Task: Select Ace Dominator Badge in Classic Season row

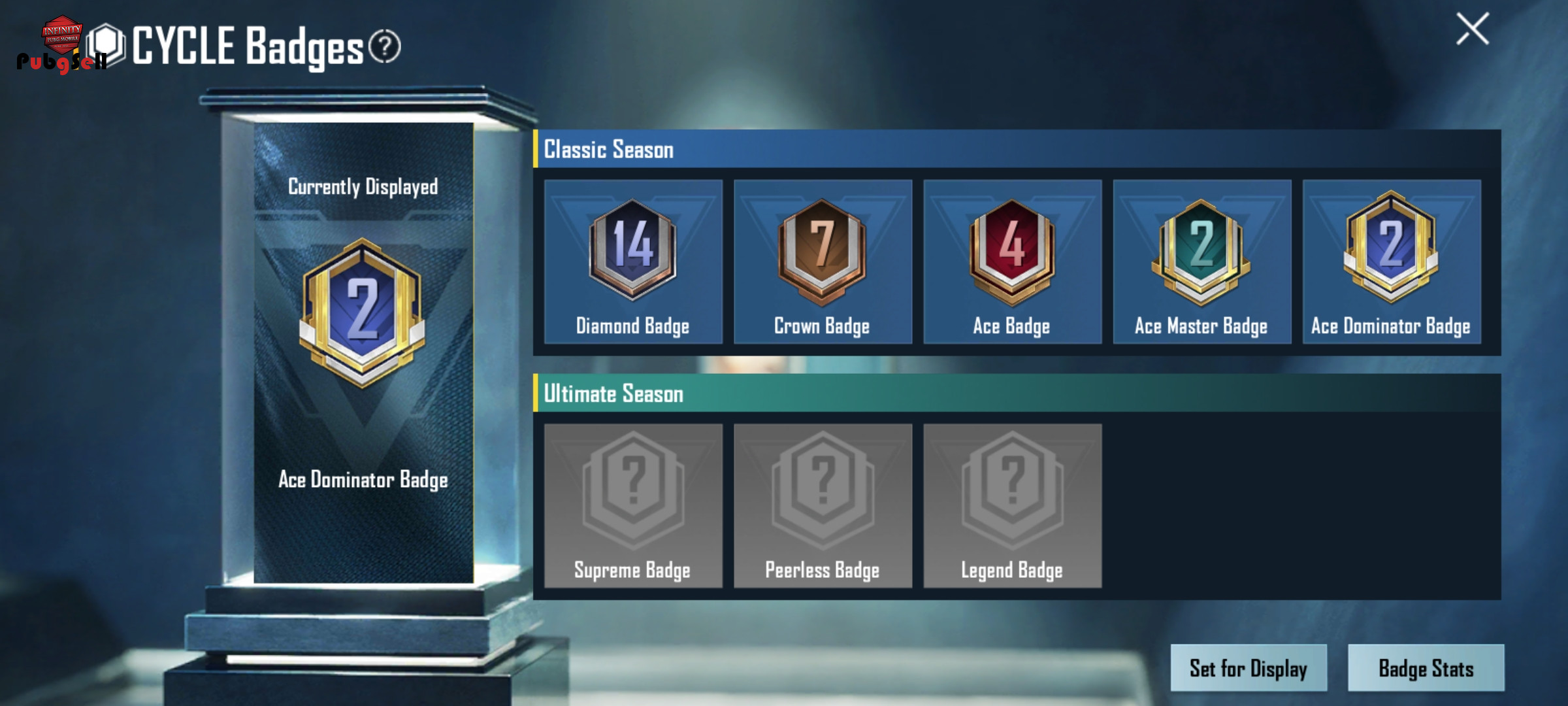Action: (x=1392, y=261)
